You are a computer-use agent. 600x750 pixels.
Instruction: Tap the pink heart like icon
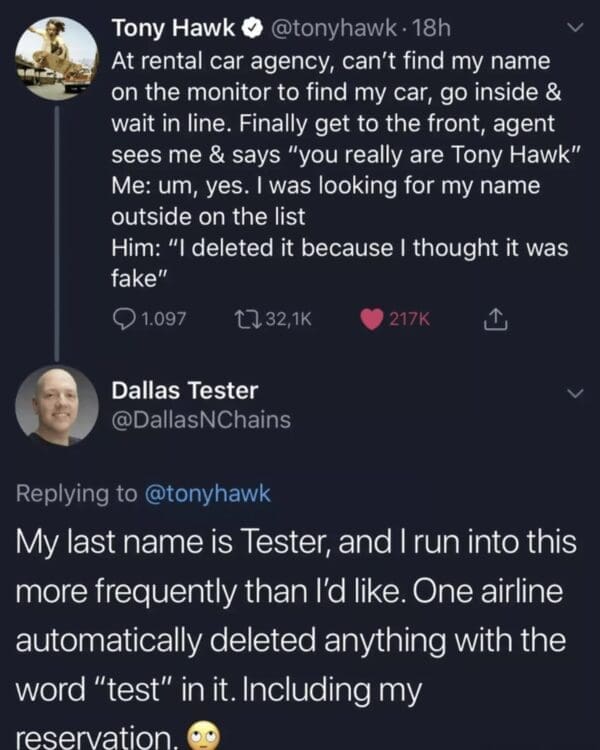371,319
